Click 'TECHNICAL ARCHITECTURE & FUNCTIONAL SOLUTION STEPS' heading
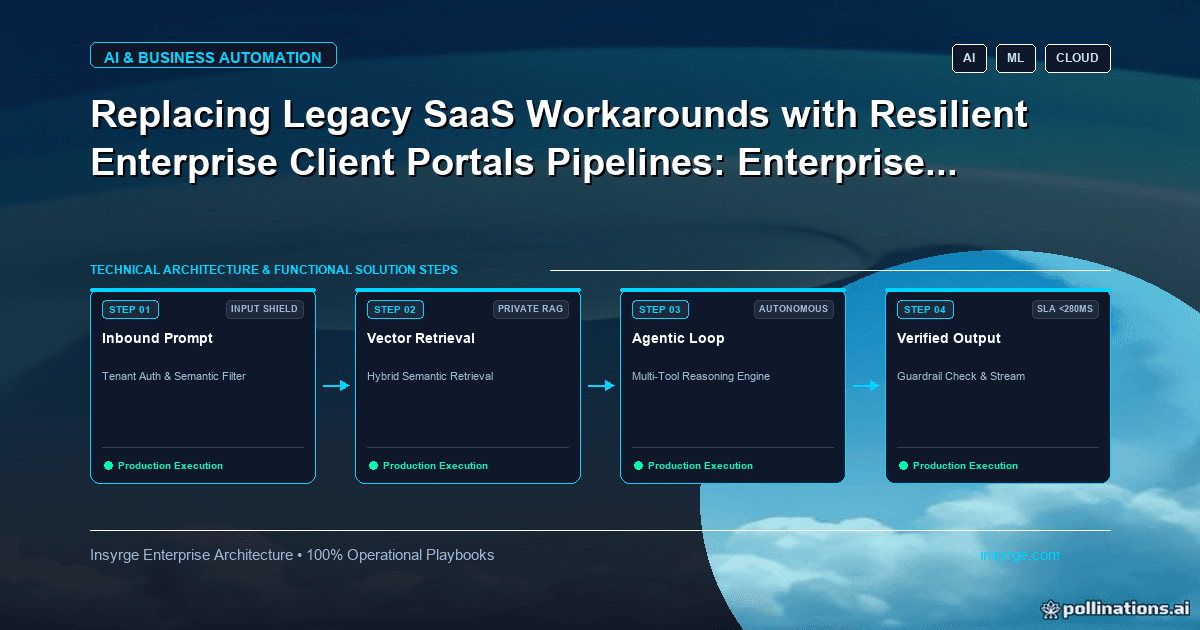Image resolution: width=1200 pixels, height=630 pixels. 274,270
